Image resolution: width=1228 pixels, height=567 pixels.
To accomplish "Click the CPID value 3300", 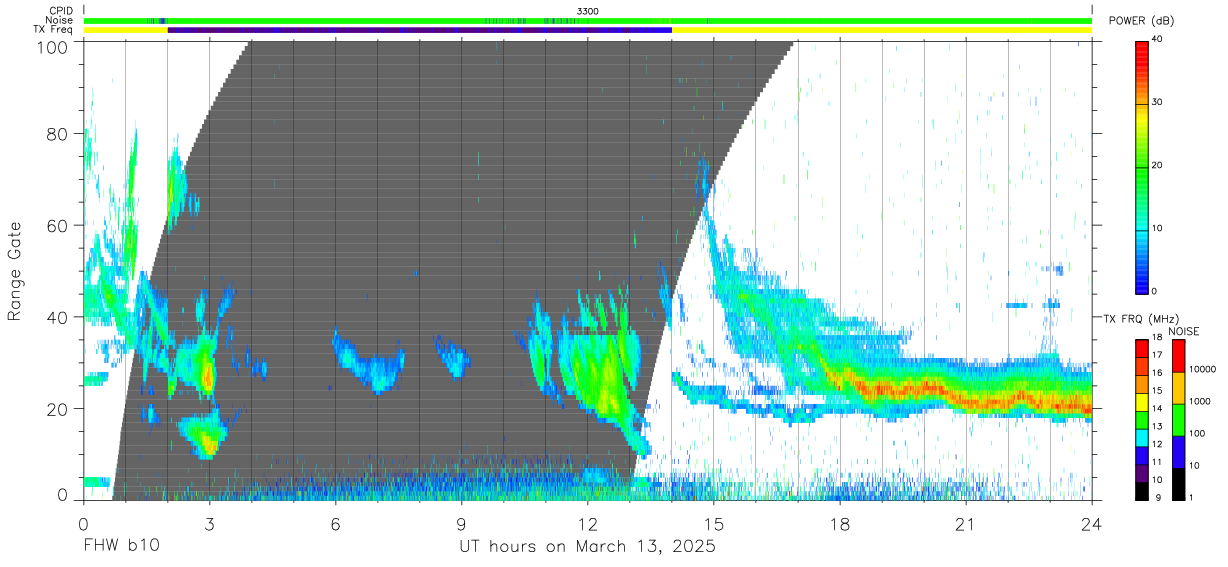I will click(x=588, y=11).
